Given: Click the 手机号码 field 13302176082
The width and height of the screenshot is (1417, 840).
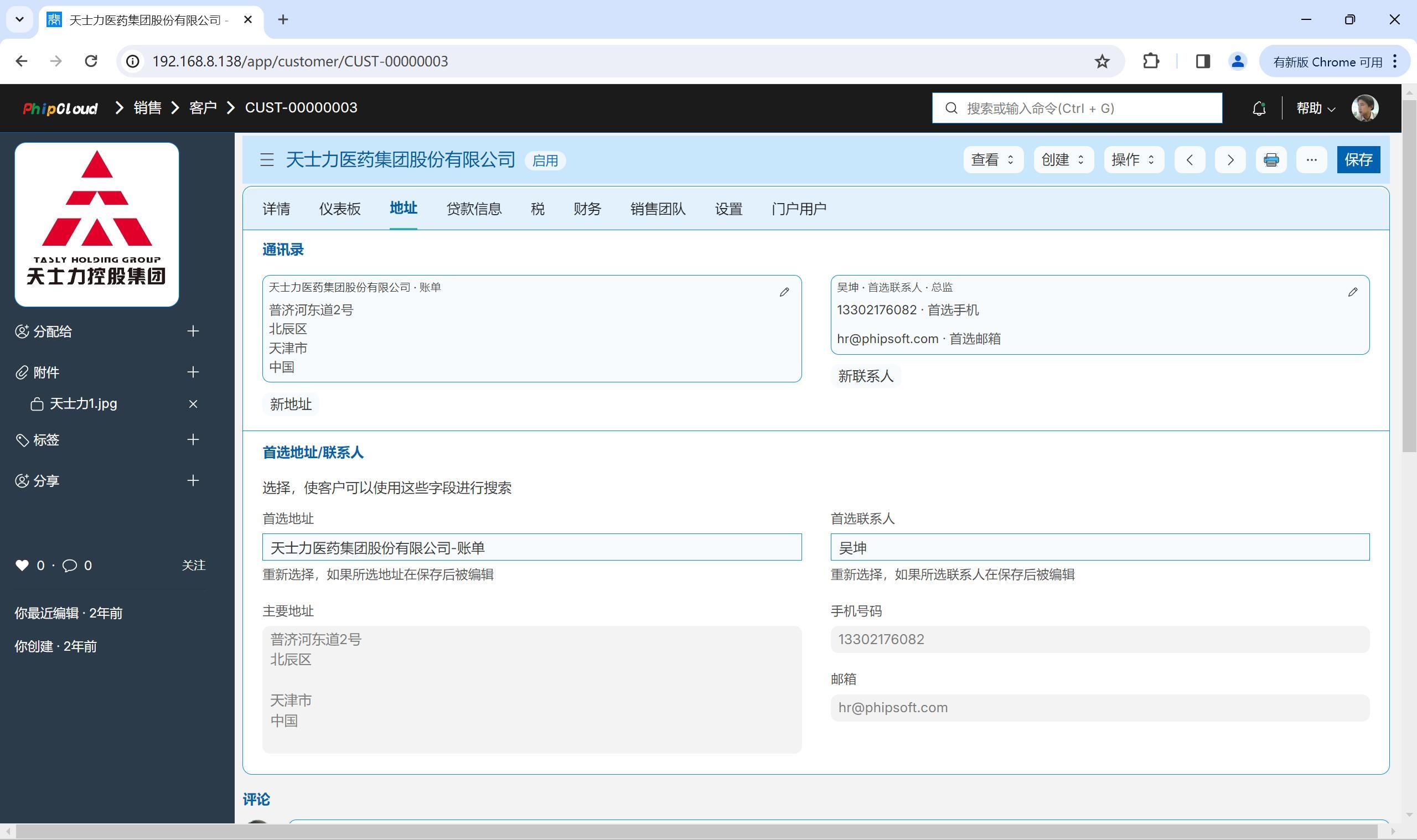Looking at the screenshot, I should [x=1099, y=639].
